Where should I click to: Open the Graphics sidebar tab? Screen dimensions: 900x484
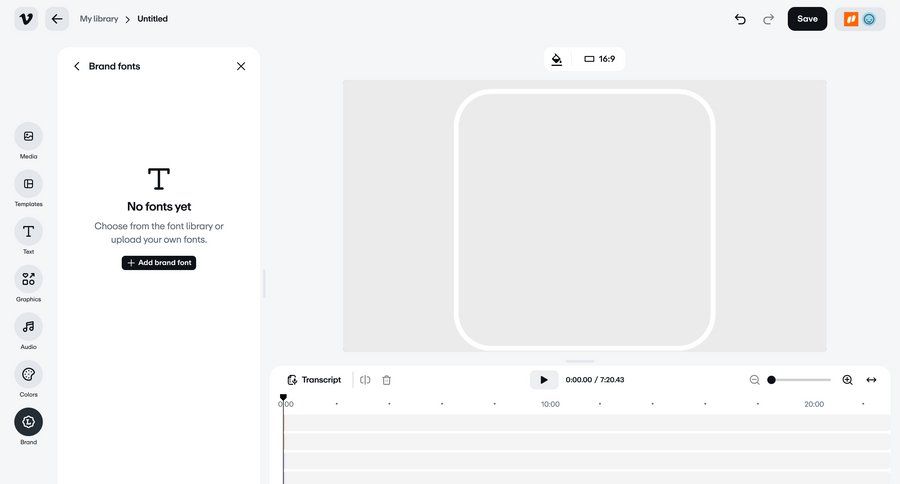(x=28, y=284)
